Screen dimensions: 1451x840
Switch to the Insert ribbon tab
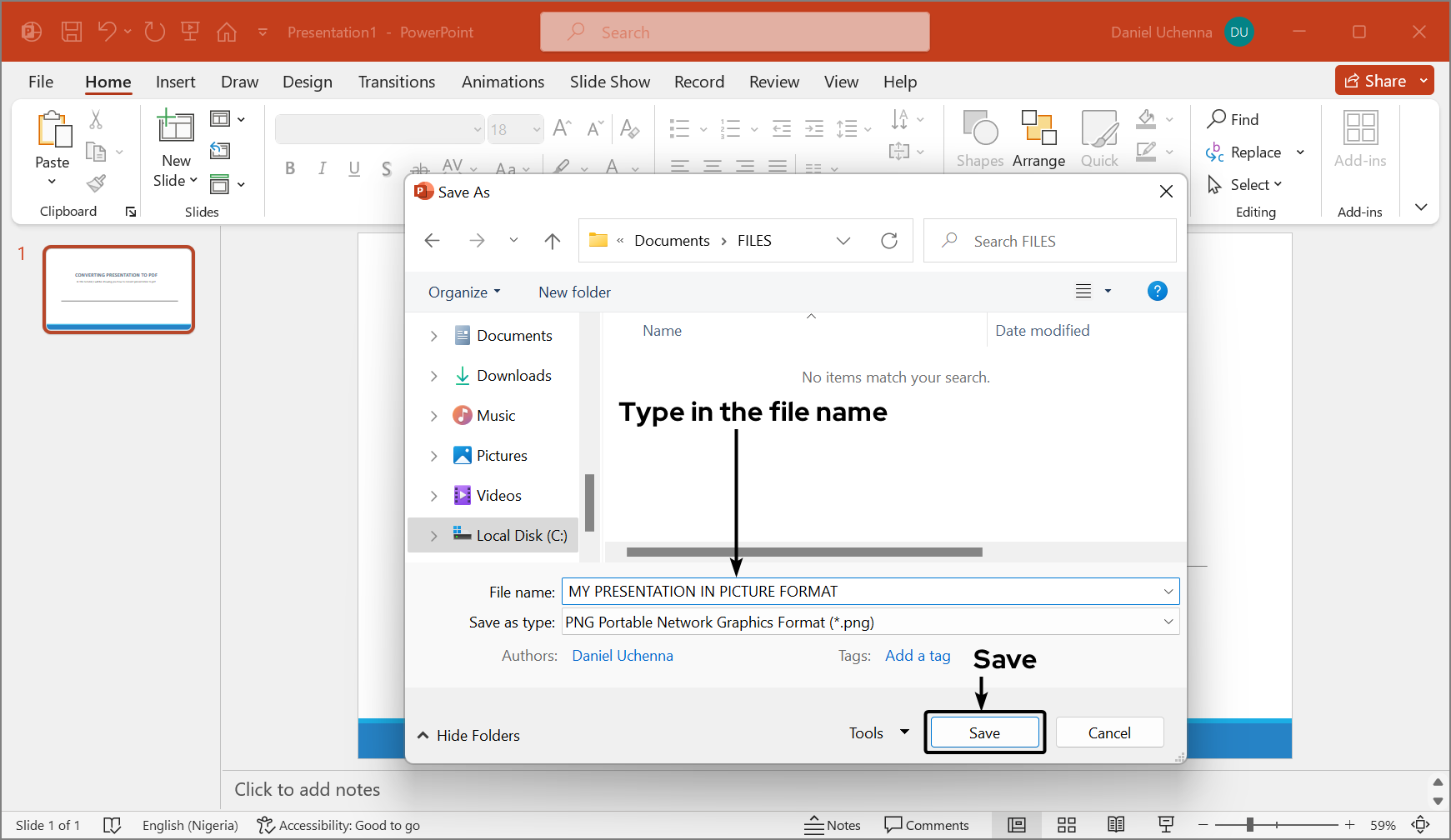click(175, 82)
